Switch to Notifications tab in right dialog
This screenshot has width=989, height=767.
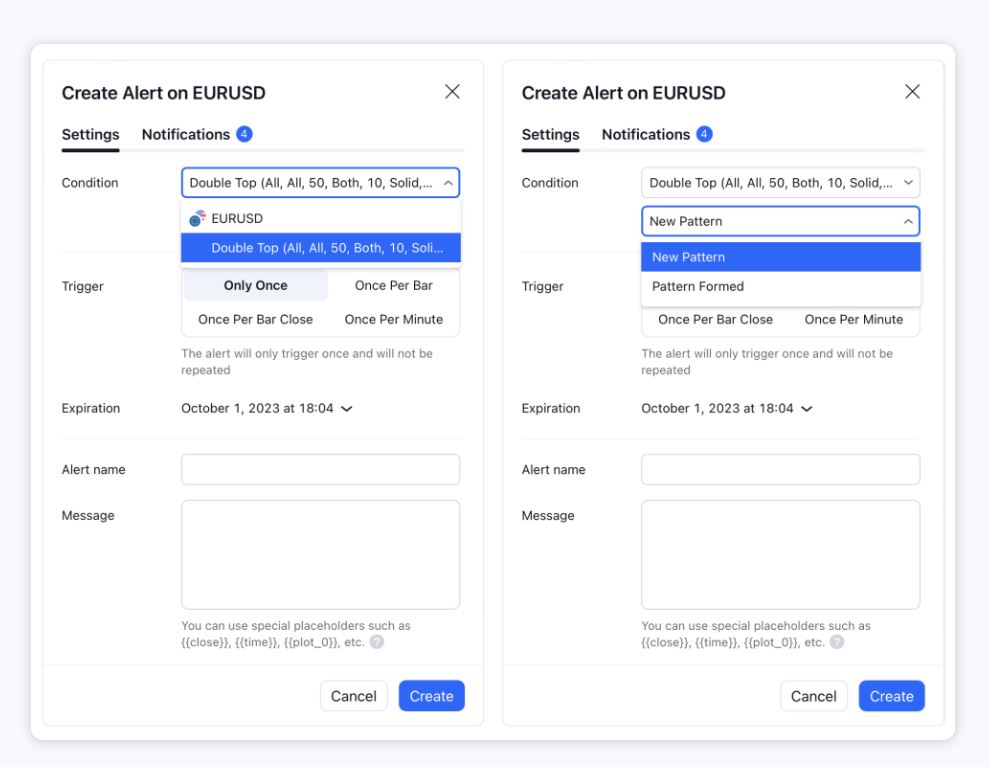click(646, 134)
